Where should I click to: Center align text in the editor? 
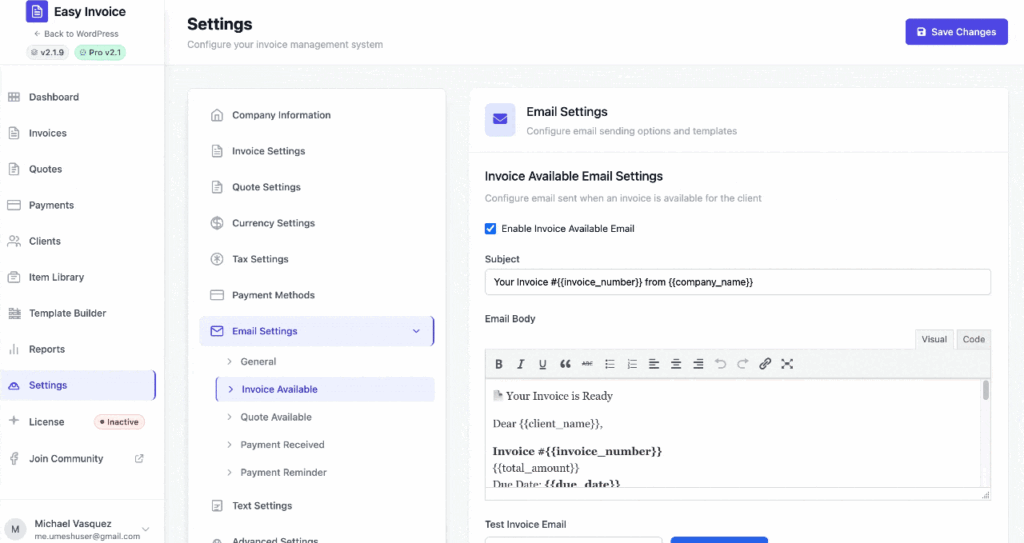coord(676,364)
